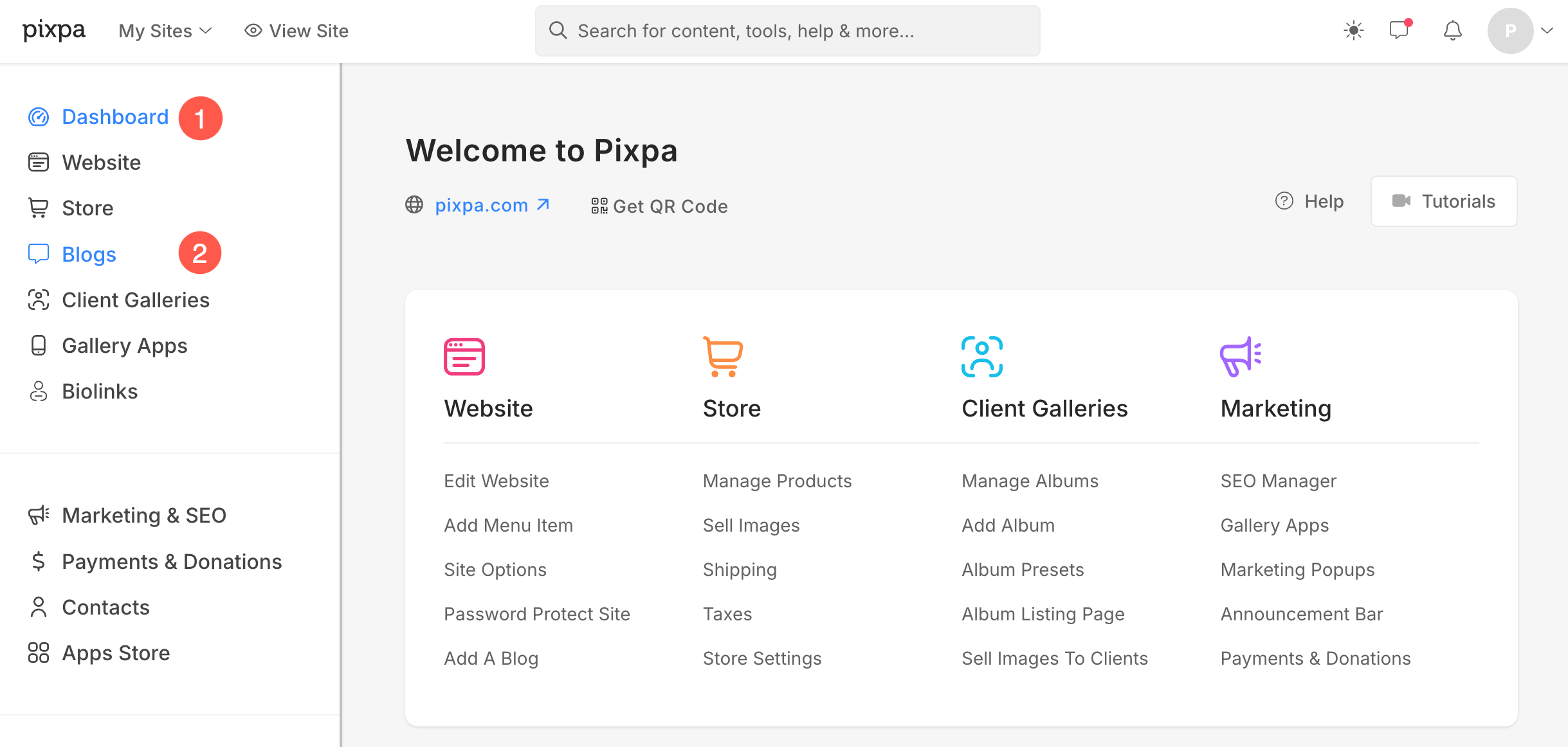Click the notification bell icon

pos(1452,30)
